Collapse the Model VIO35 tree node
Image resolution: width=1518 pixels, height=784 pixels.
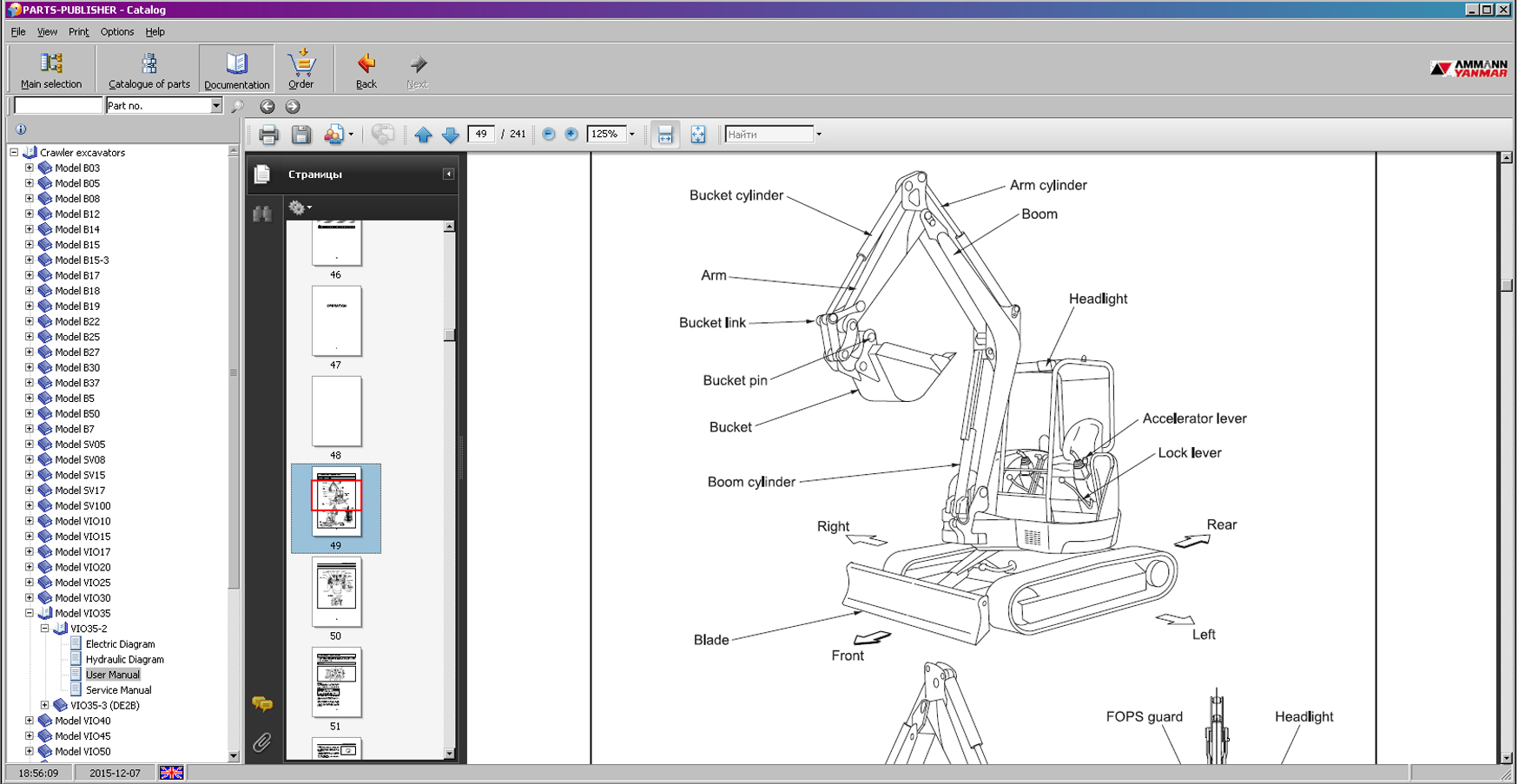pos(30,613)
